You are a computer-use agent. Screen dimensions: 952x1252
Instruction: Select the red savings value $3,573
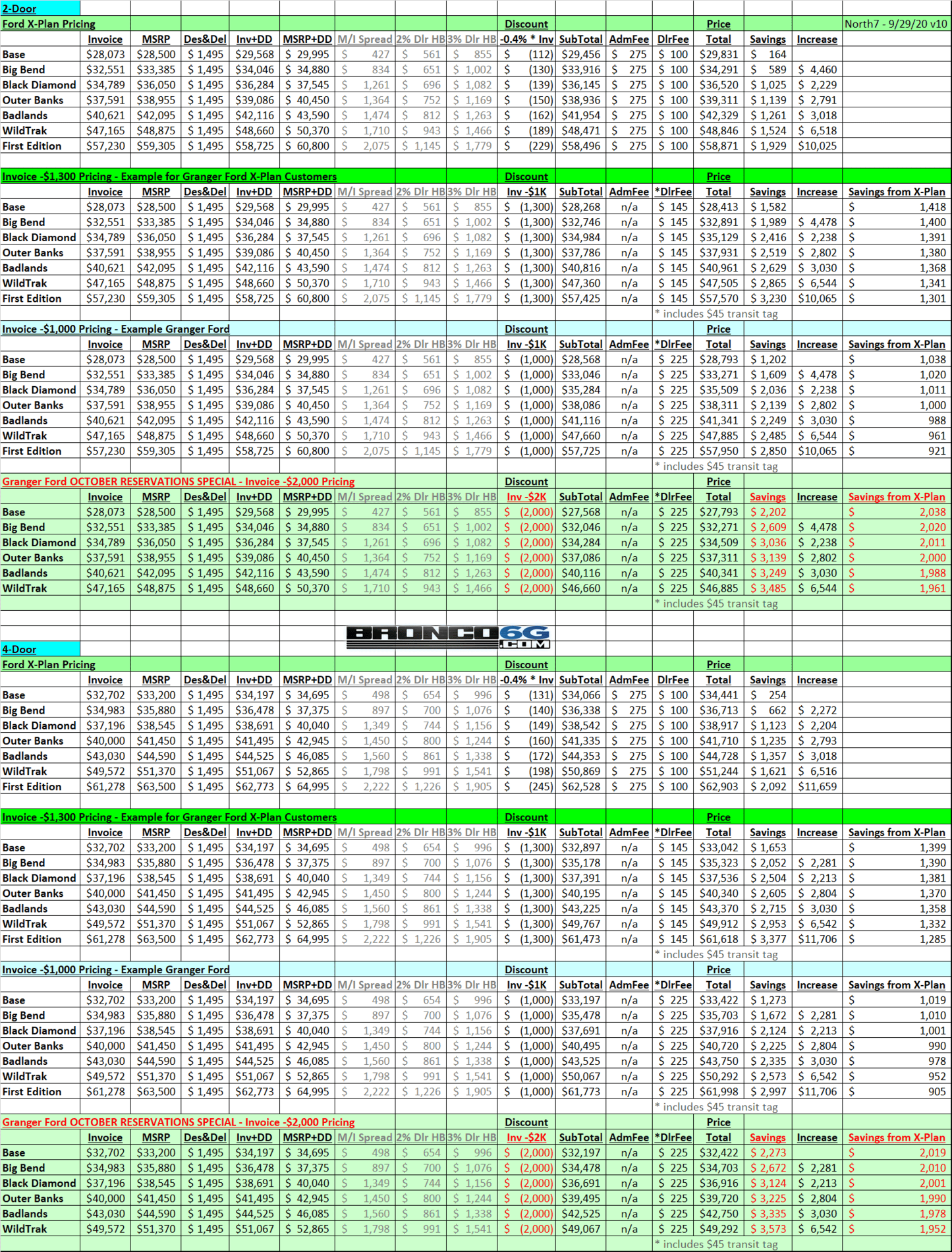(x=768, y=1229)
